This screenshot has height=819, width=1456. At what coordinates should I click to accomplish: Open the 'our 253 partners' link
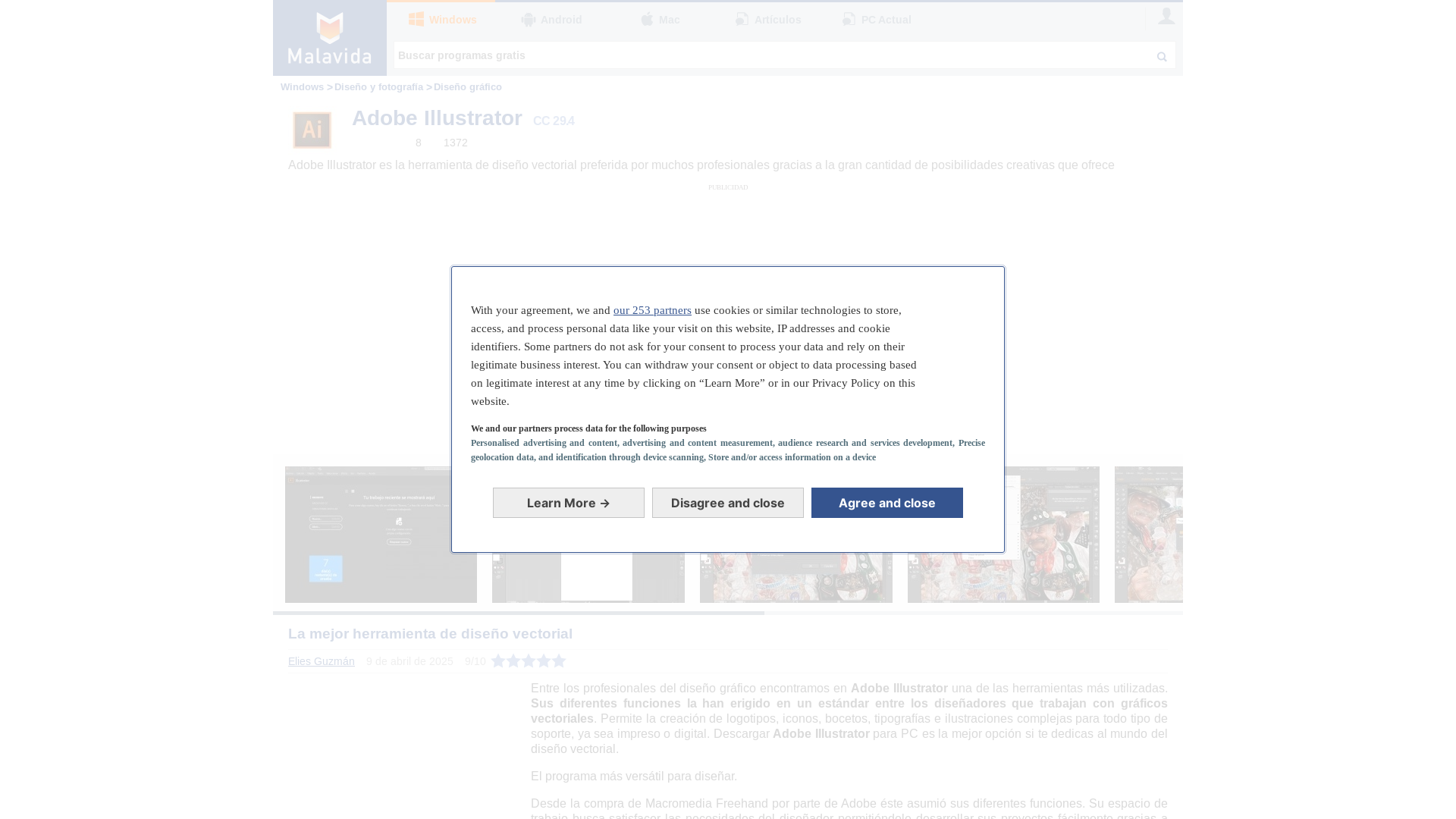coord(652,310)
